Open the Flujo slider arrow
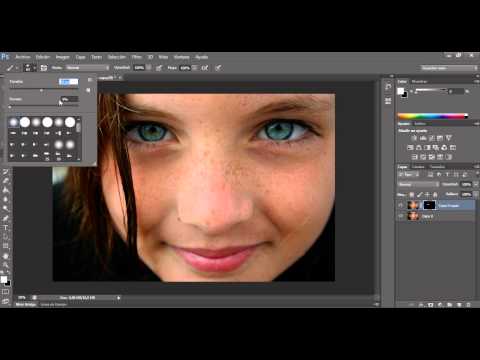 point(195,68)
